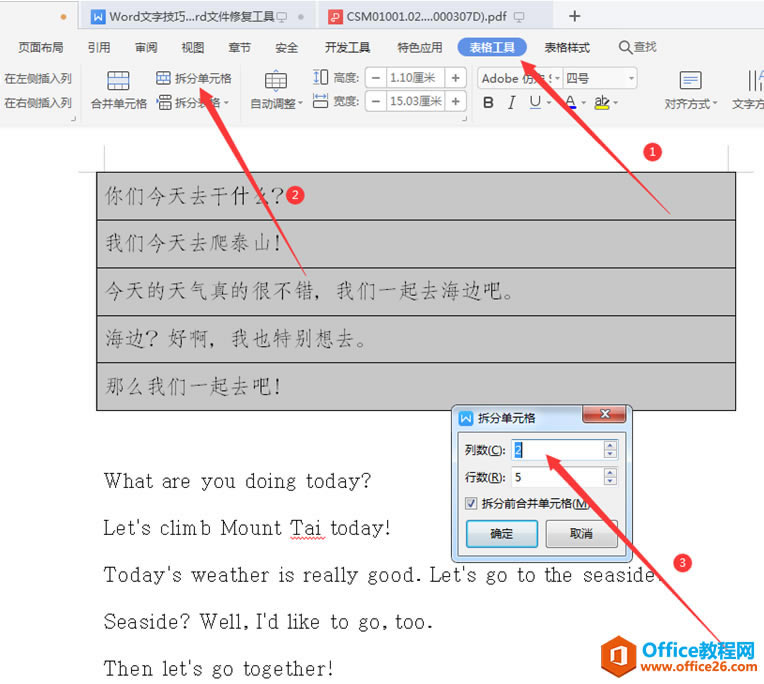The image size is (764, 684).
Task: Increase height with the plus button
Action: (455, 78)
